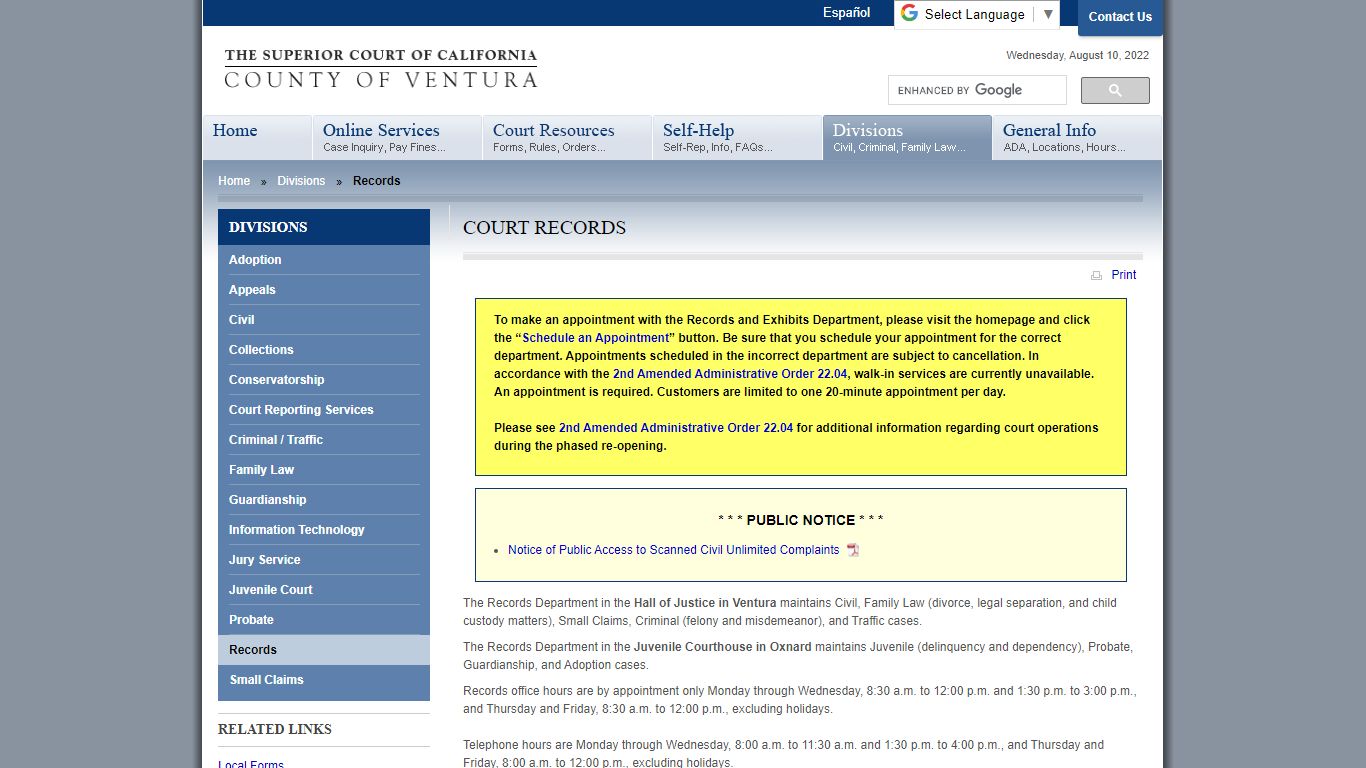
Task: Open Criminal / Traffic in sidebar
Action: [x=324, y=440]
